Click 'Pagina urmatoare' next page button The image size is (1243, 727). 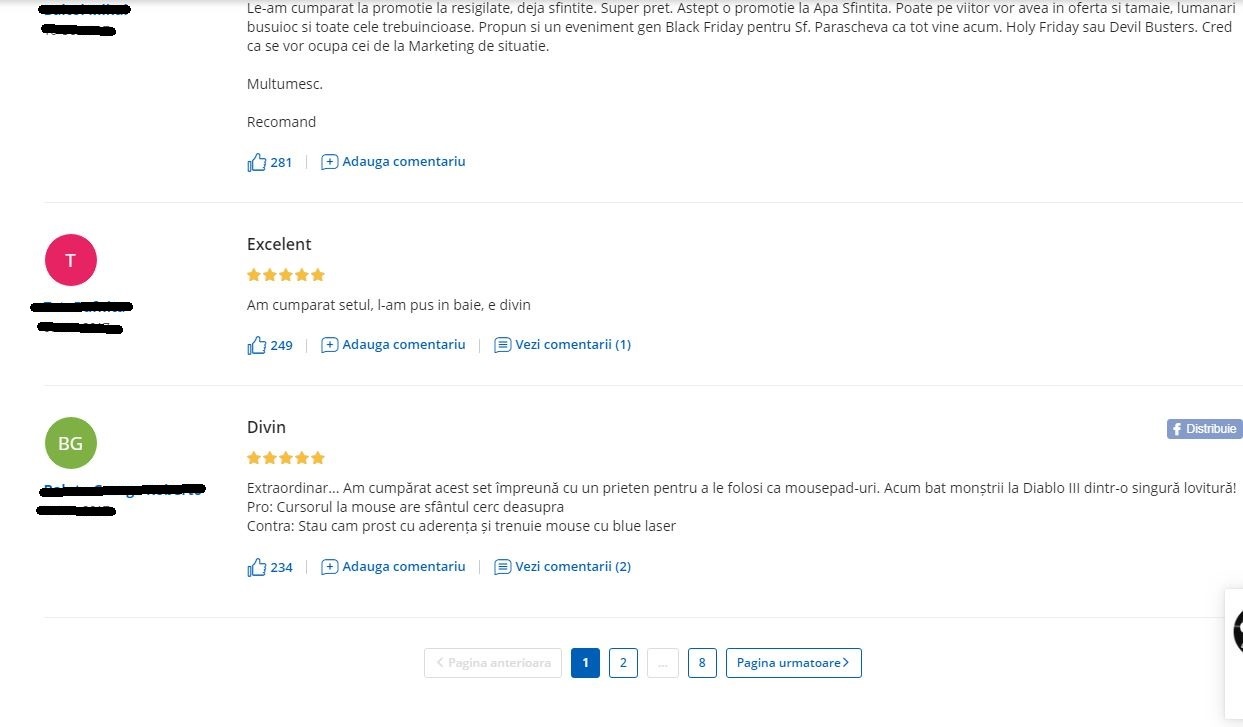793,663
